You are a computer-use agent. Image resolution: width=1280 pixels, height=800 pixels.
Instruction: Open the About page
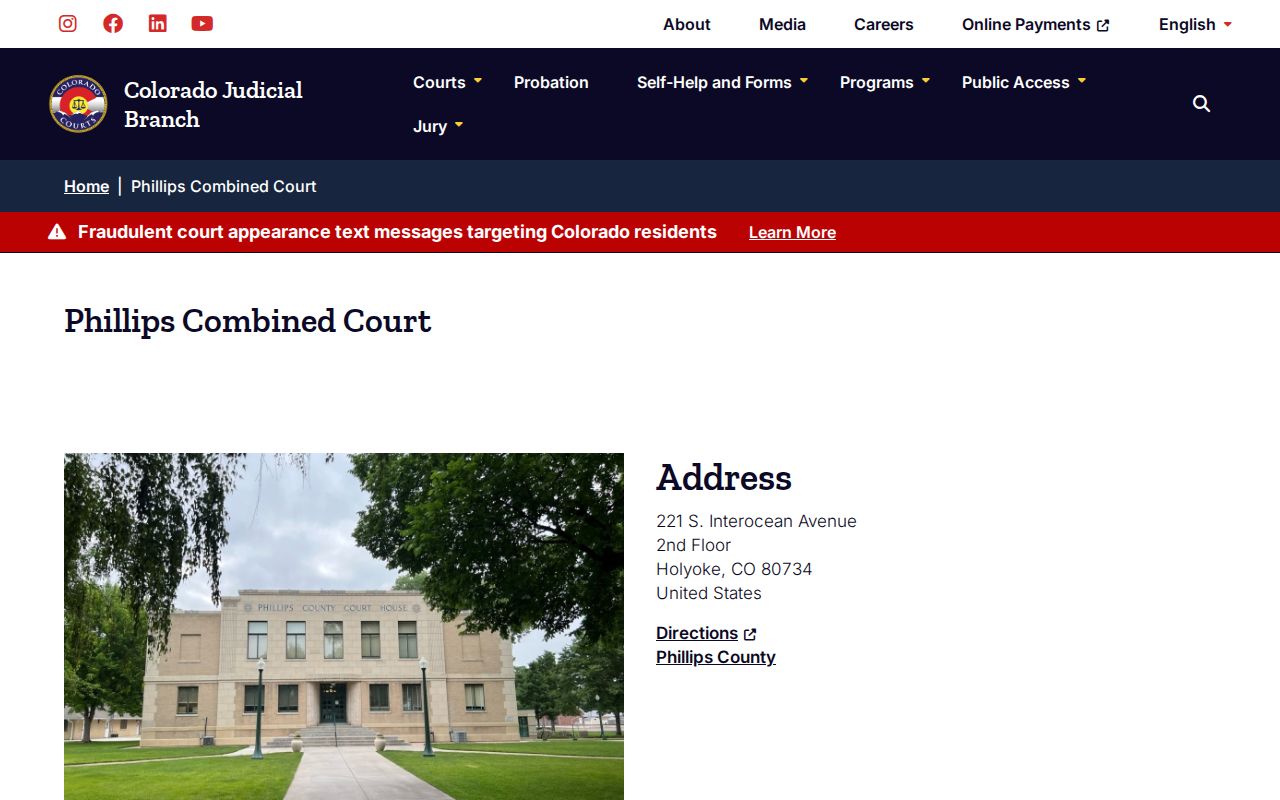687,24
